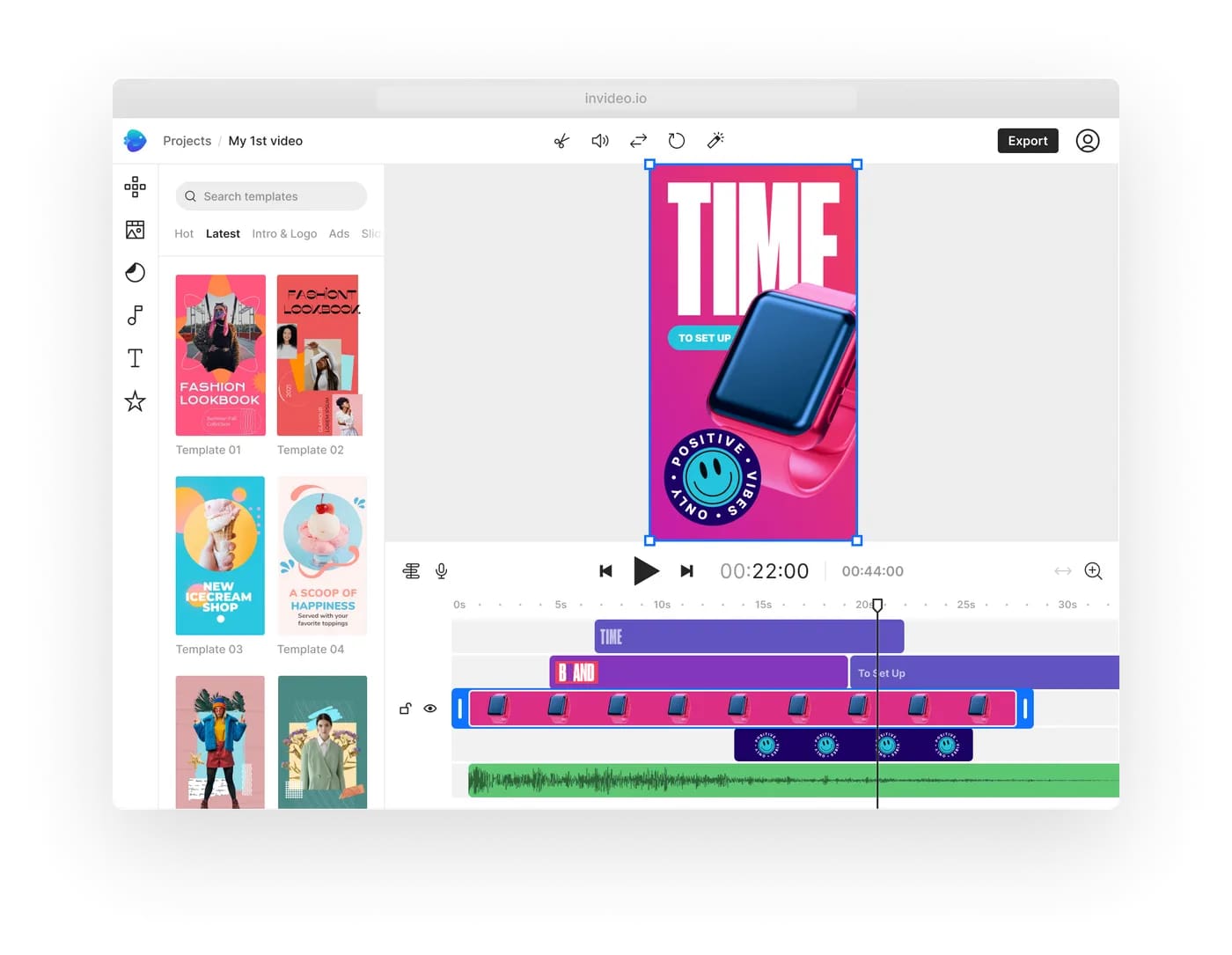Select the B AND text clip on timeline
Image resolution: width=1232 pixels, height=955 pixels.
699,672
